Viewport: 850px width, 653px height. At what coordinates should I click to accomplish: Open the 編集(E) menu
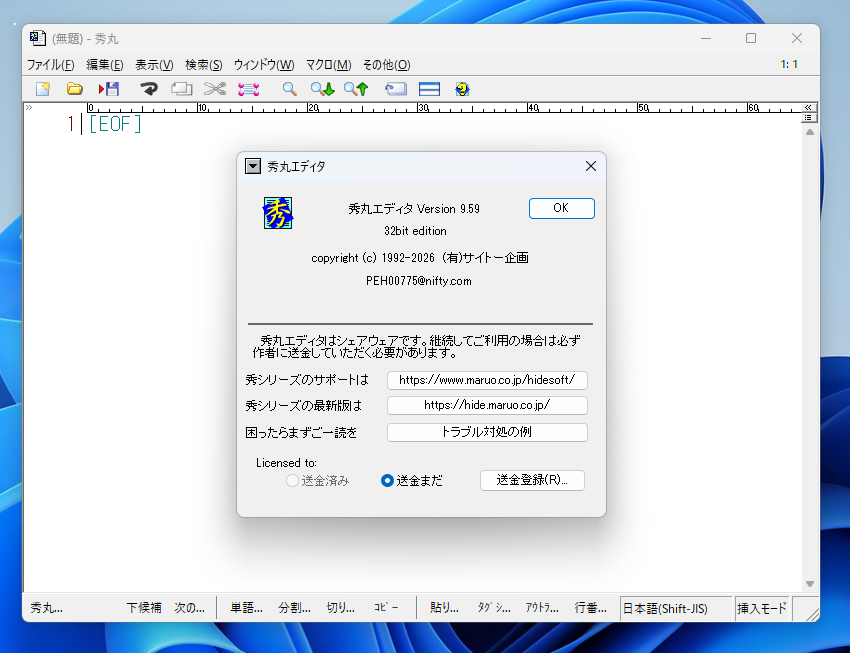coord(105,65)
